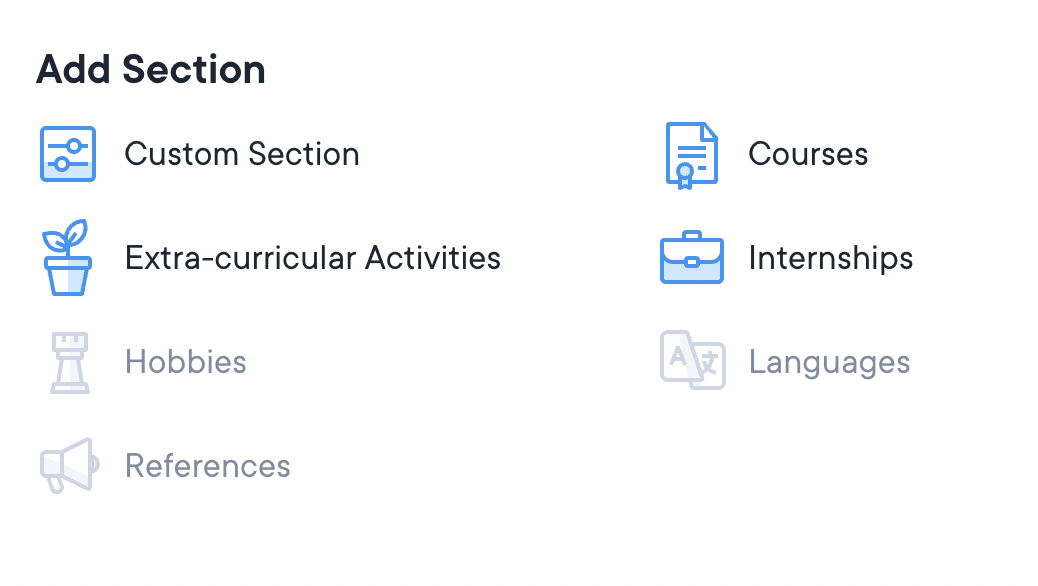Screen dimensions: 1038x586
Task: Select the Custom Section text label
Action: coord(241,154)
